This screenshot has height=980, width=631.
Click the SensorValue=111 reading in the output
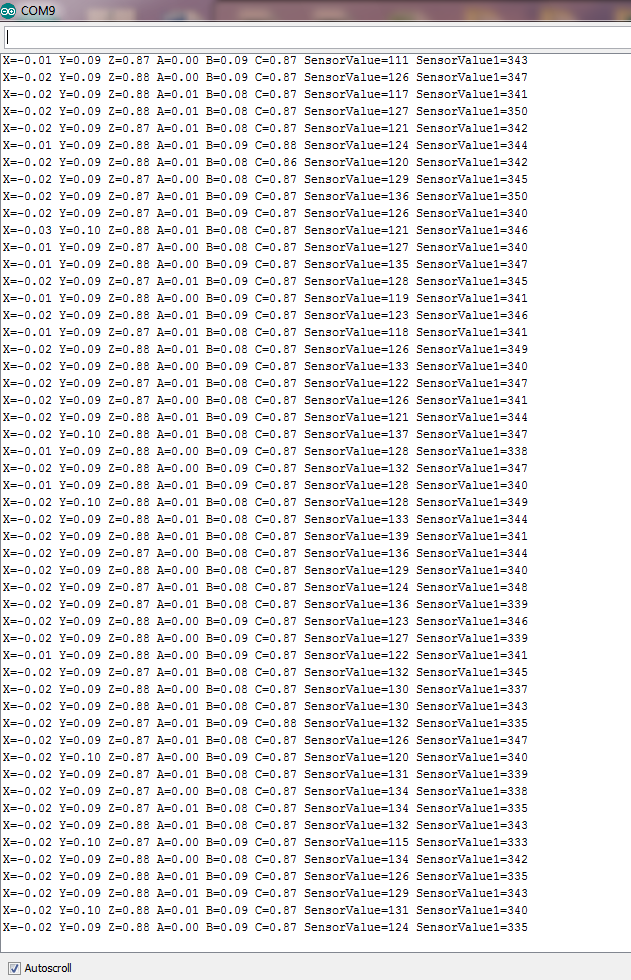point(356,60)
